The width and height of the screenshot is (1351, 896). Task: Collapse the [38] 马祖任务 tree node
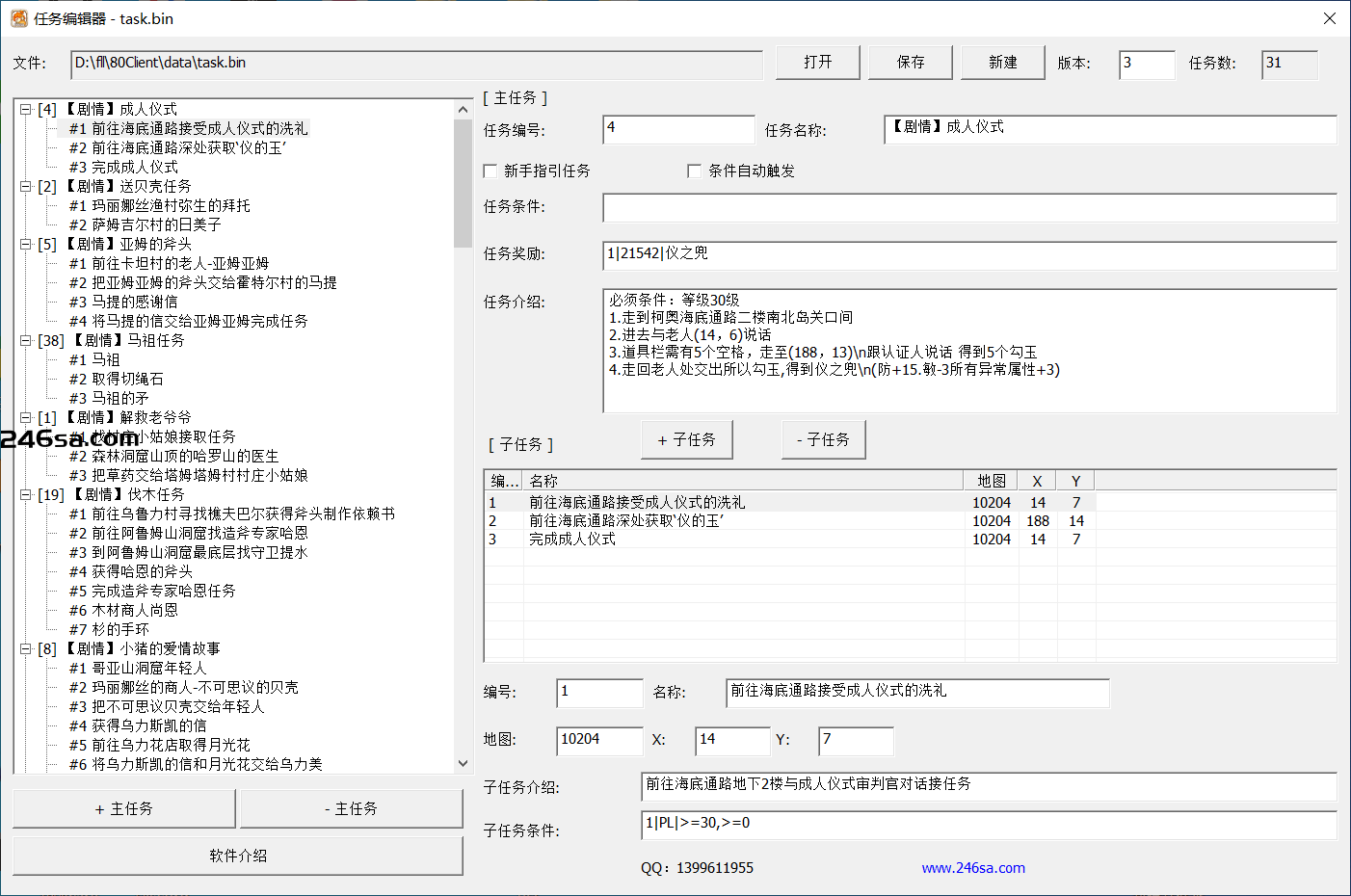click(x=26, y=340)
